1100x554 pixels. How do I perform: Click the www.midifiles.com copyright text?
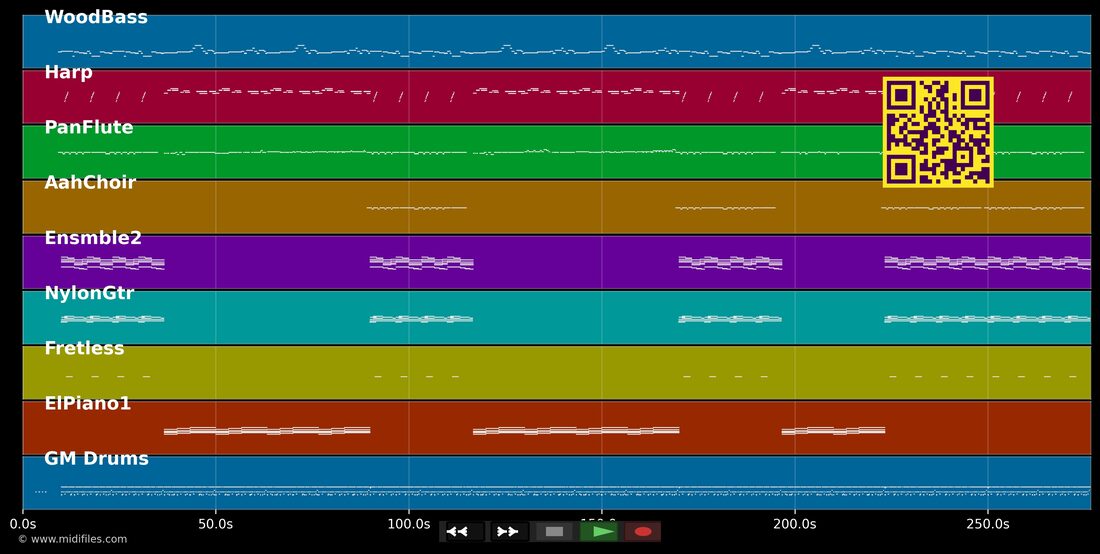pyautogui.click(x=73, y=539)
